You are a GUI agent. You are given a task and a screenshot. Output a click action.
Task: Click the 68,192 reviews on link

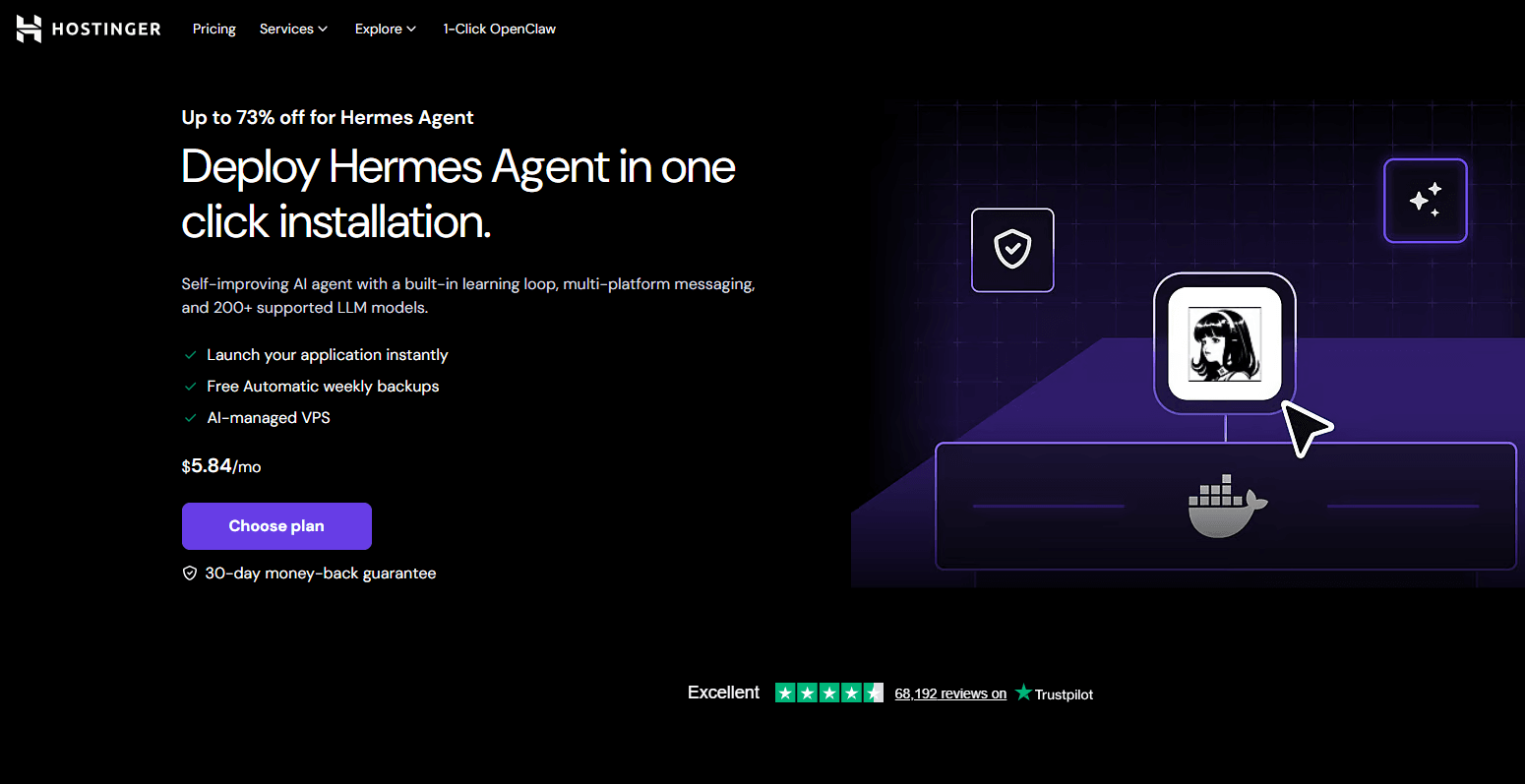click(950, 694)
